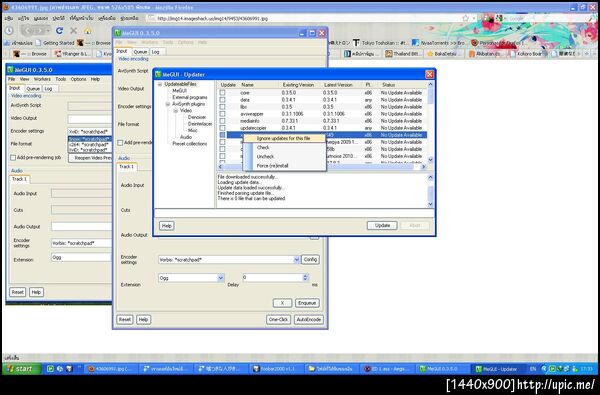Adjust the Delay spinner arrows
Viewport: 600px width, 395px height.
[x=305, y=277]
